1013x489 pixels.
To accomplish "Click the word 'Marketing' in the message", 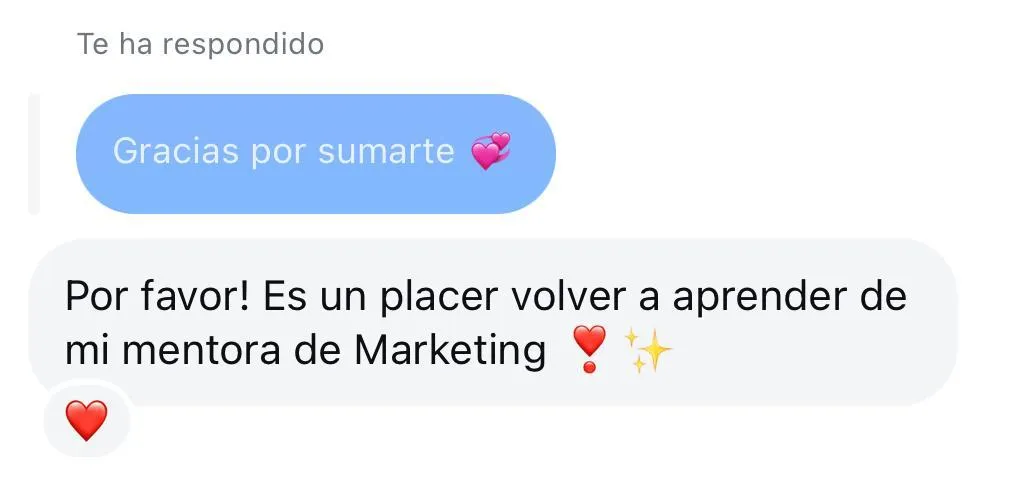I will coord(450,353).
